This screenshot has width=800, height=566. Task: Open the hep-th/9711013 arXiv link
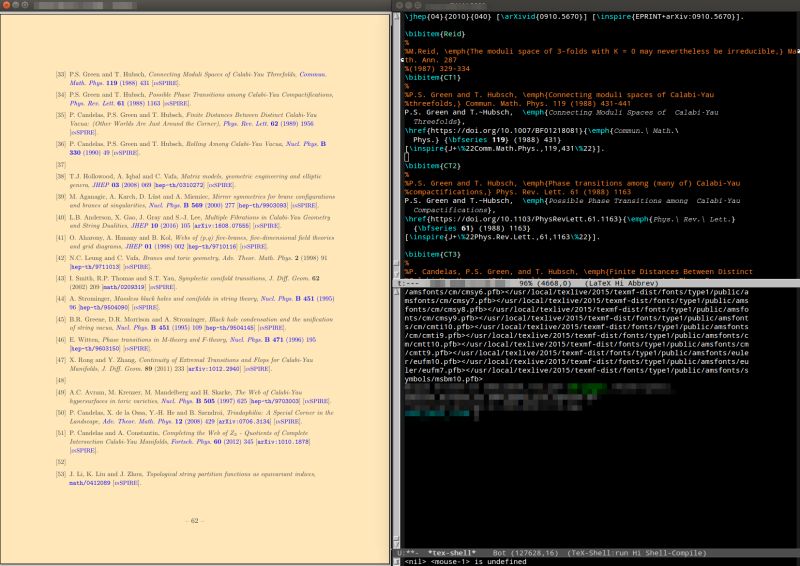[x=95, y=267]
